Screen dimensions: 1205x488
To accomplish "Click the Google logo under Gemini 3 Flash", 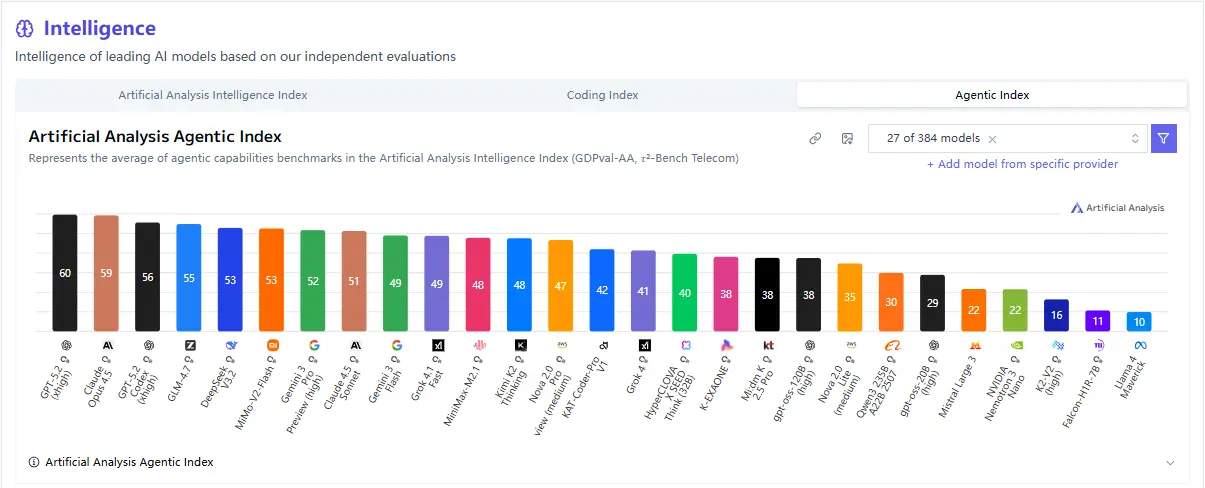I will coord(396,345).
